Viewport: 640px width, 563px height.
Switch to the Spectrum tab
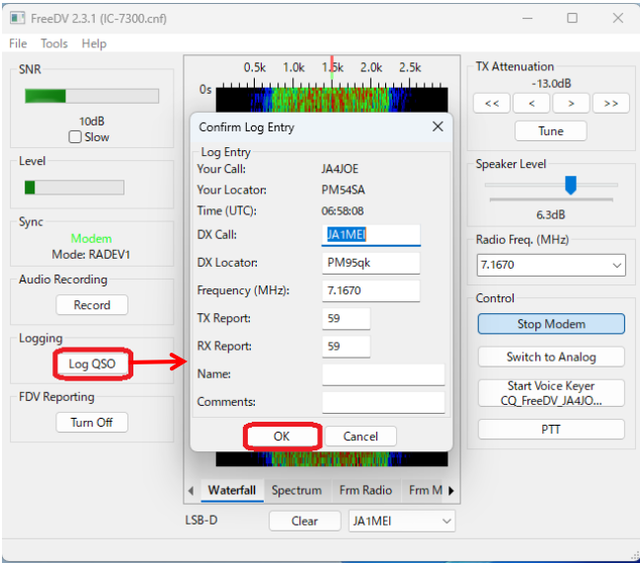pos(297,490)
